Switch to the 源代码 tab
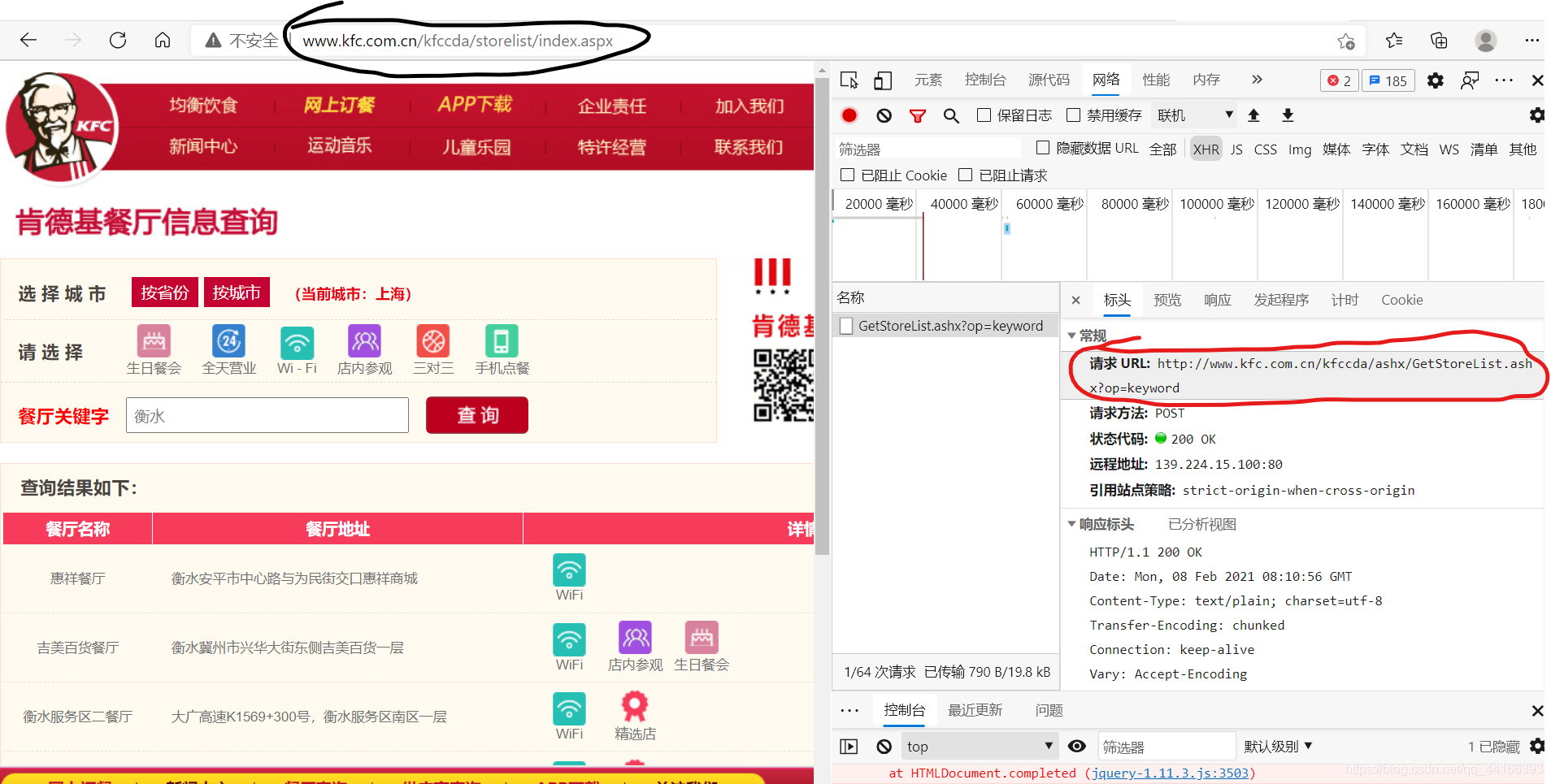The height and width of the screenshot is (784, 1551). pos(1049,80)
